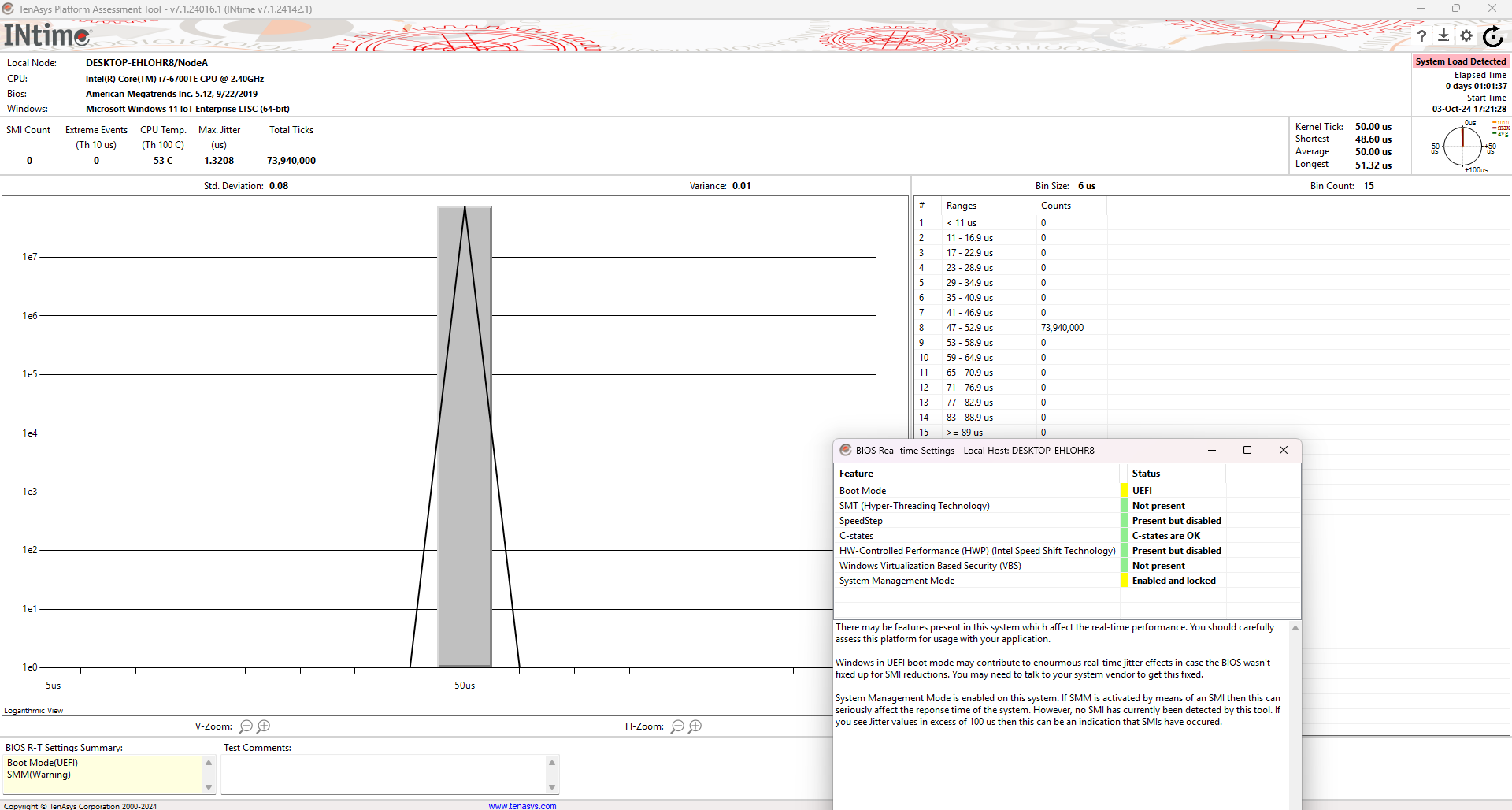This screenshot has height=810, width=1512.
Task: Click the Std. Deviation value 0.08
Action: point(279,186)
